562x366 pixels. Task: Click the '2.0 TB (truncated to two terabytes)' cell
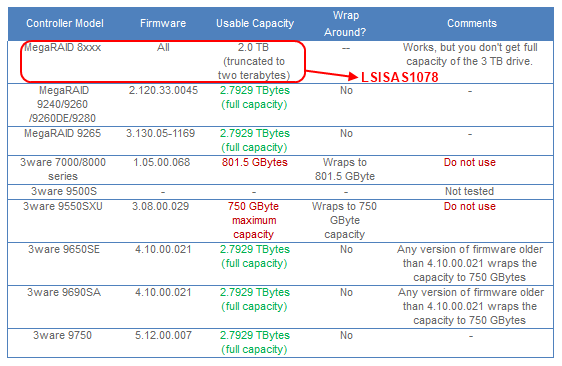pyautogui.click(x=254, y=61)
